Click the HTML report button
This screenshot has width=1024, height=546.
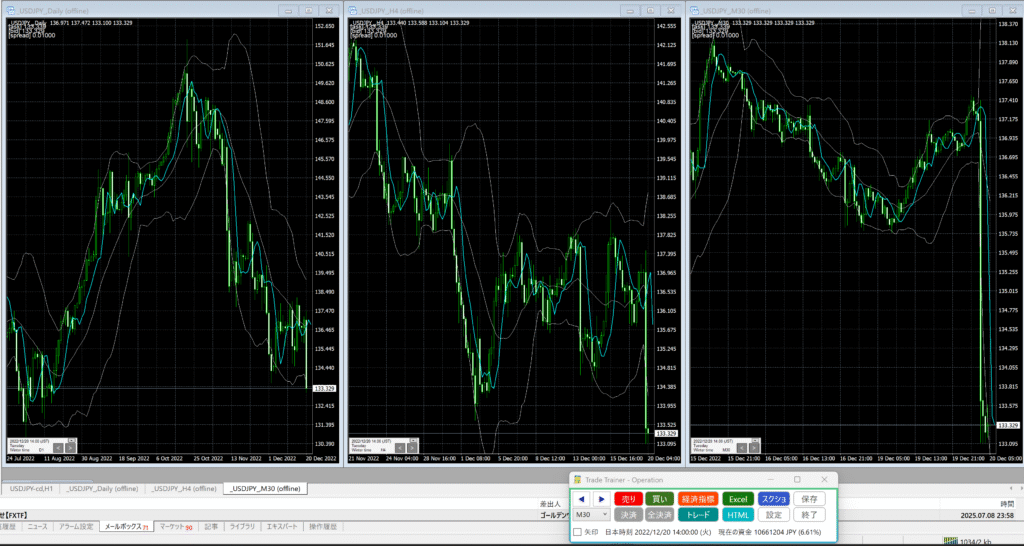coord(738,515)
